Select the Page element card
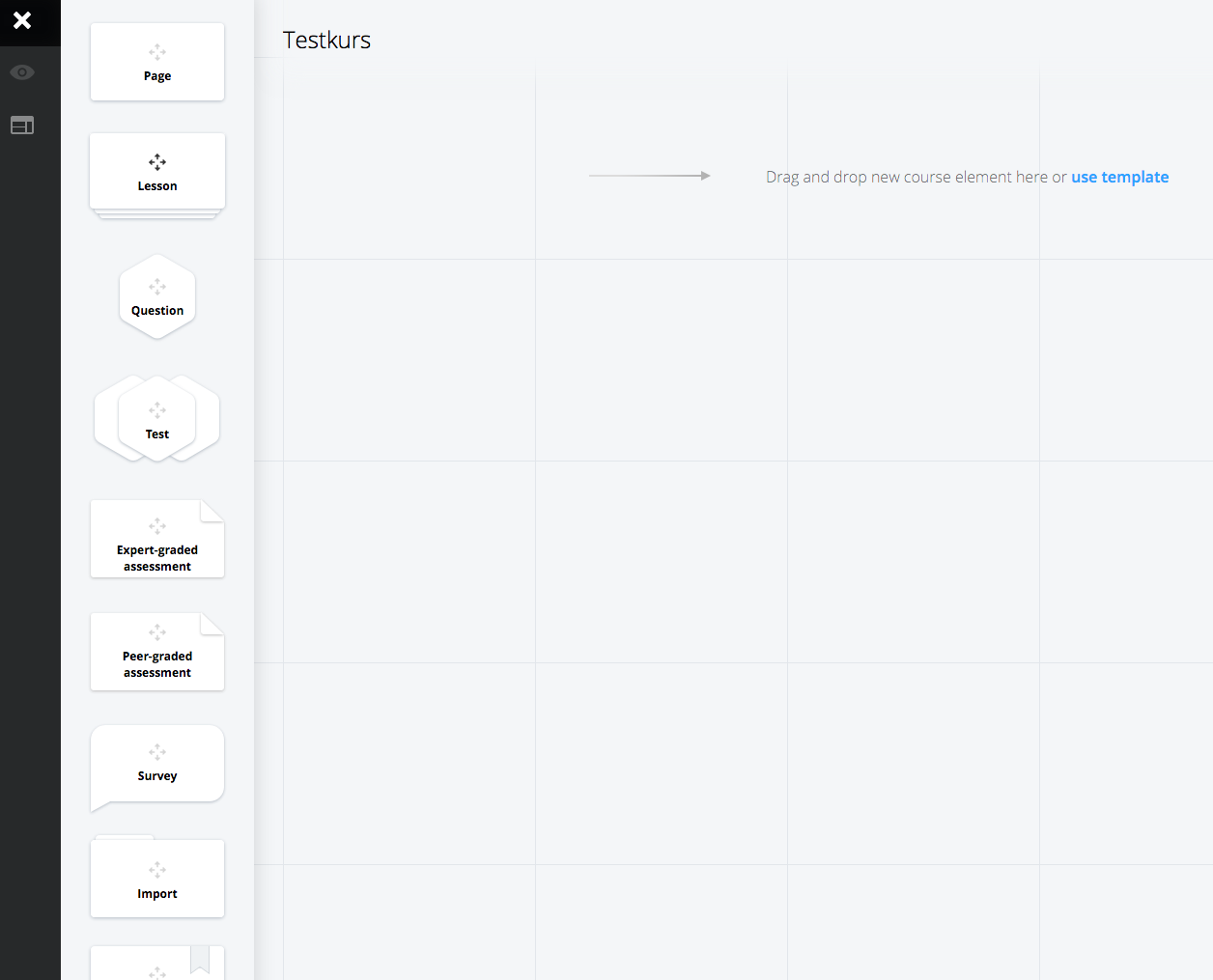The image size is (1213, 980). tap(157, 63)
